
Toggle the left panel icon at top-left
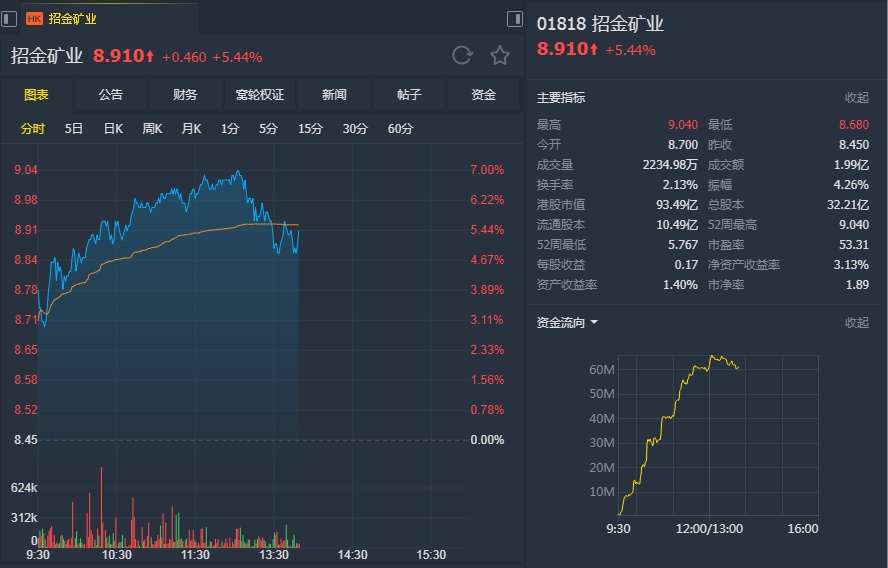[8, 18]
